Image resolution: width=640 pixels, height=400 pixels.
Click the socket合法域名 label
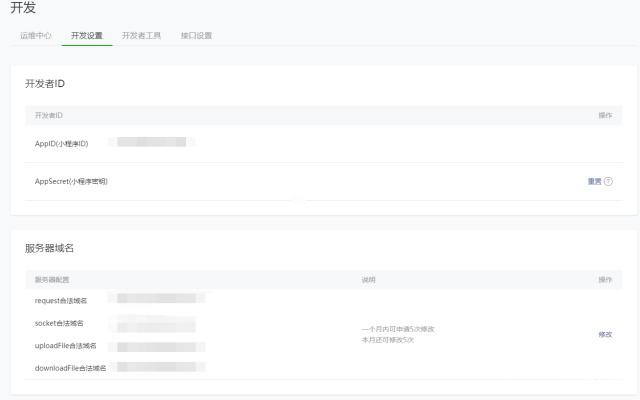pos(59,323)
